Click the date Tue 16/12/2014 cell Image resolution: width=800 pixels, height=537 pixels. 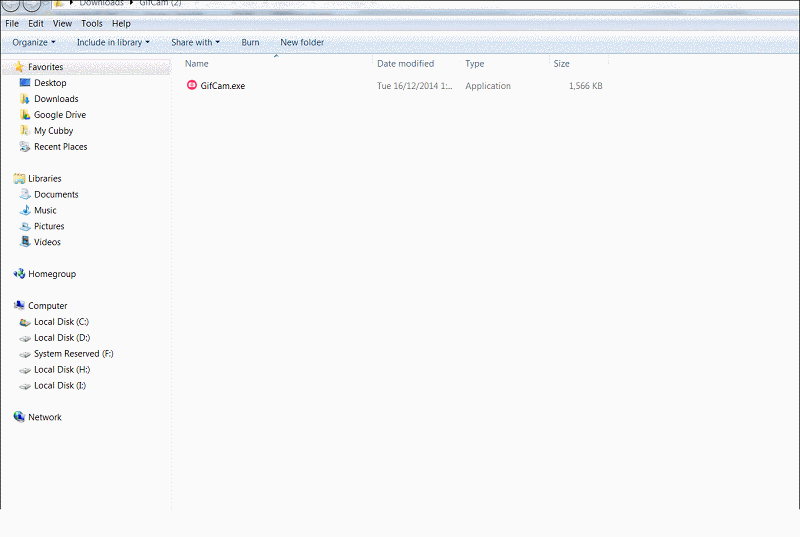[414, 86]
